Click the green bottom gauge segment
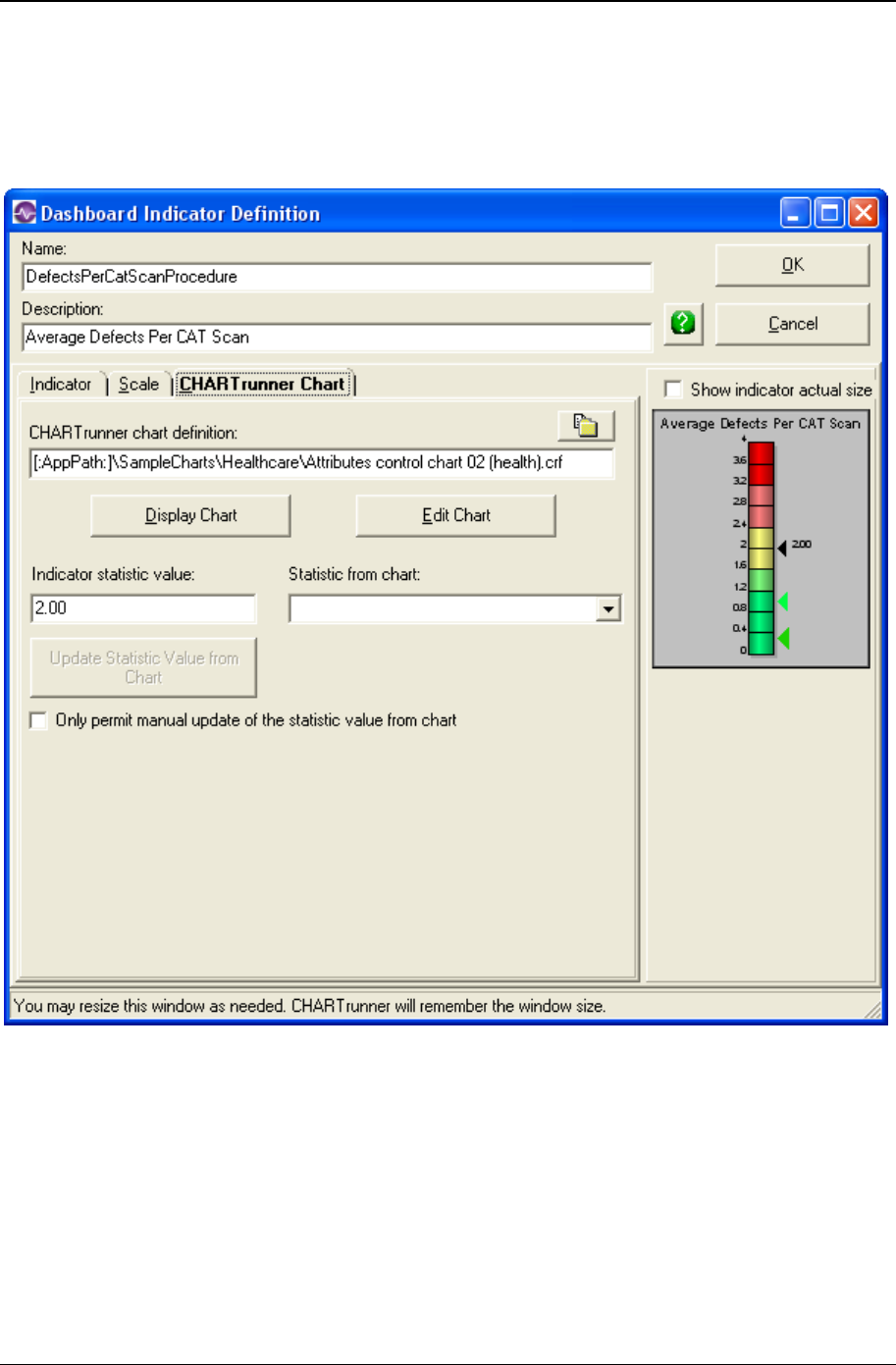The image size is (896, 1365). point(762,645)
